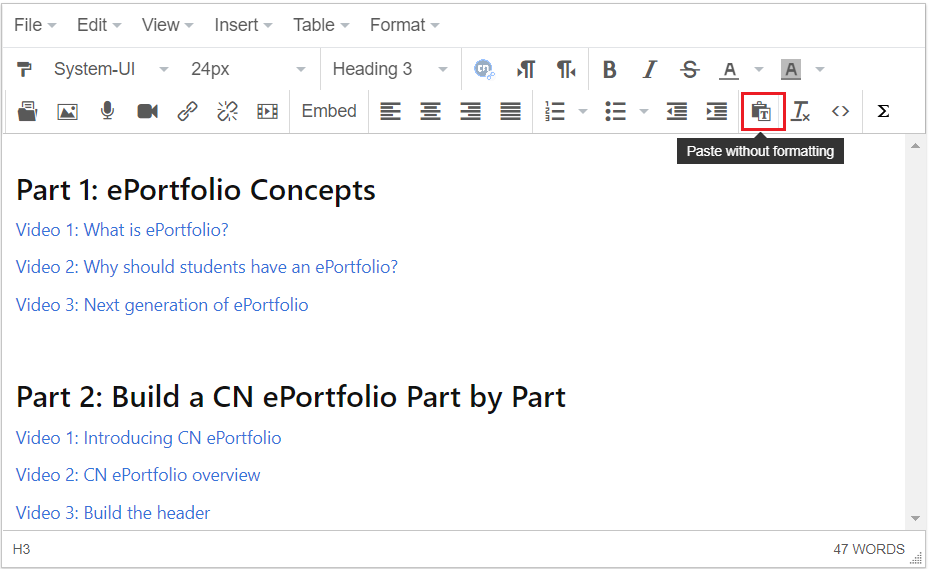Image resolution: width=930 pixels, height=569 pixels.
Task: Open the Table menu
Action: pyautogui.click(x=321, y=25)
